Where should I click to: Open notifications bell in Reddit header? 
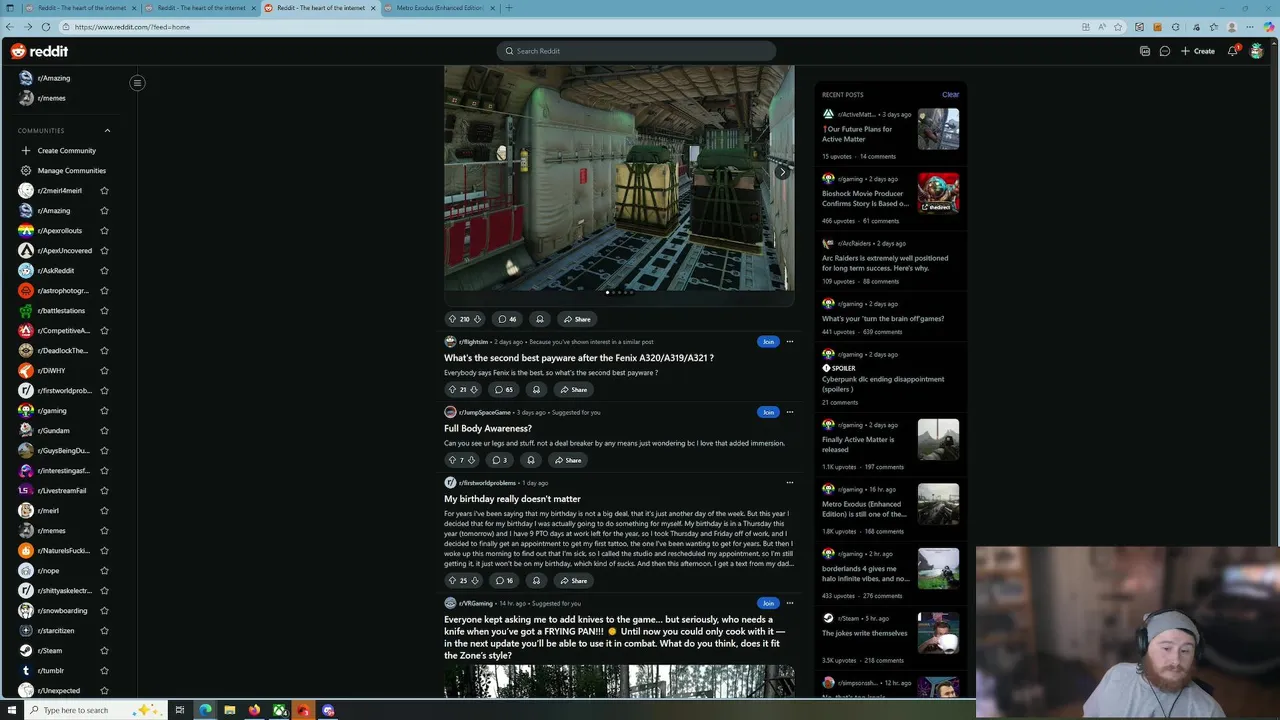(x=1233, y=51)
